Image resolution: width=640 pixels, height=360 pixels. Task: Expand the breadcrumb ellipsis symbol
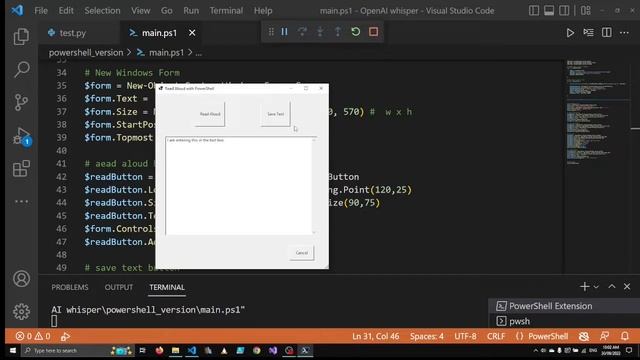(199, 53)
